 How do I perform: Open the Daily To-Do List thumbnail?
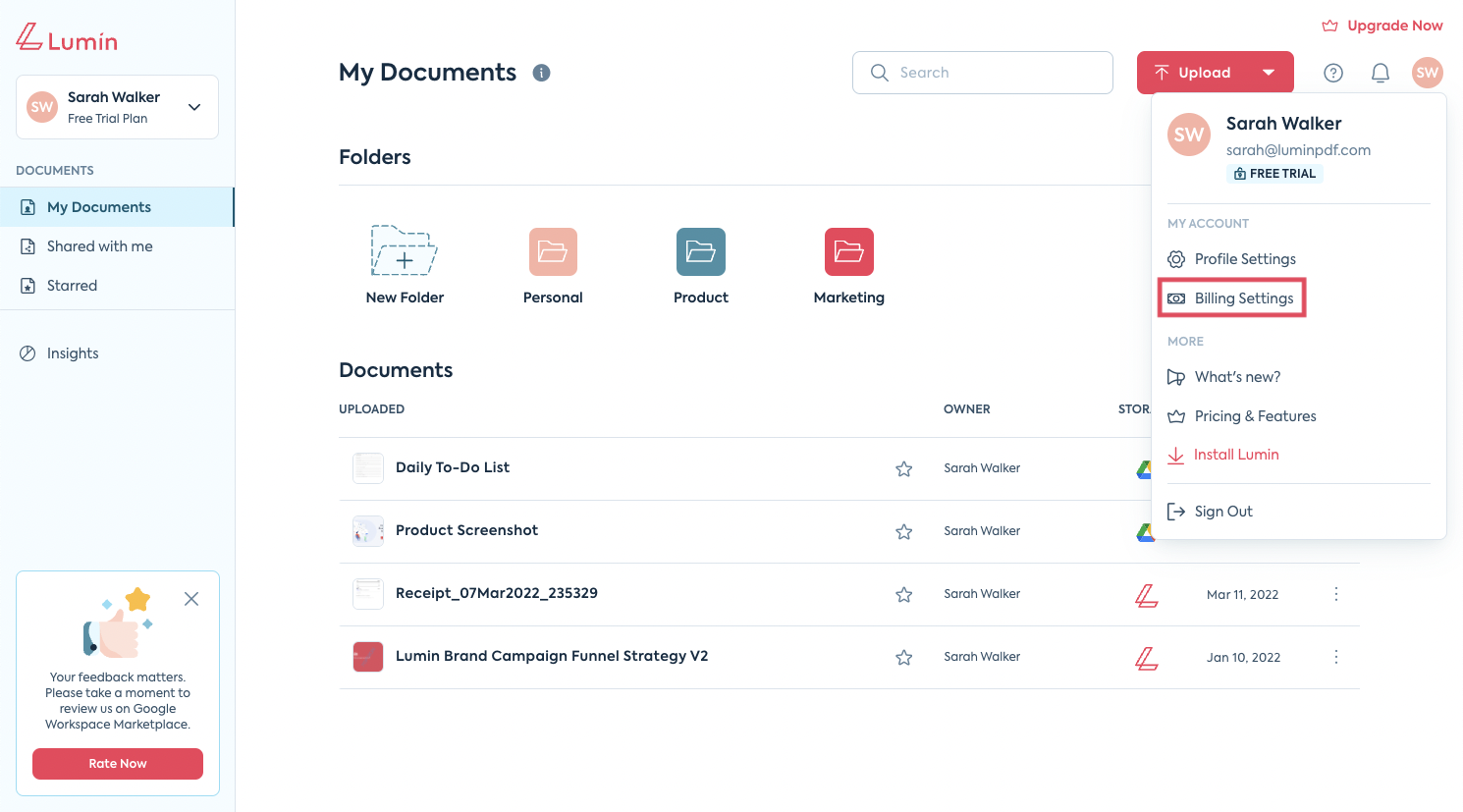[368, 468]
